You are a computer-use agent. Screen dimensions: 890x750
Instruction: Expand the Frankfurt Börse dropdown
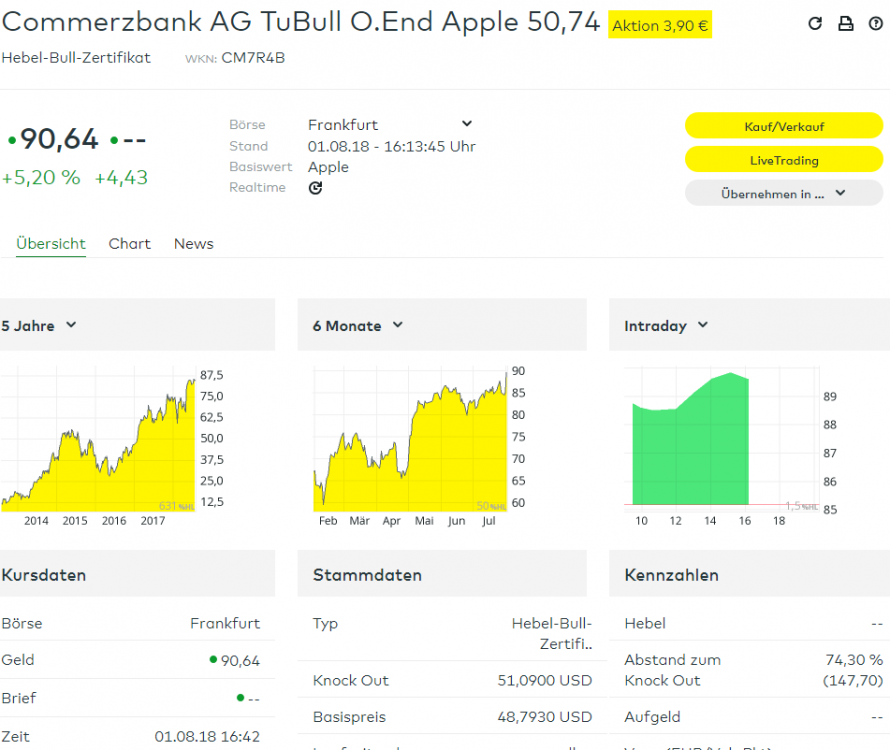point(466,124)
